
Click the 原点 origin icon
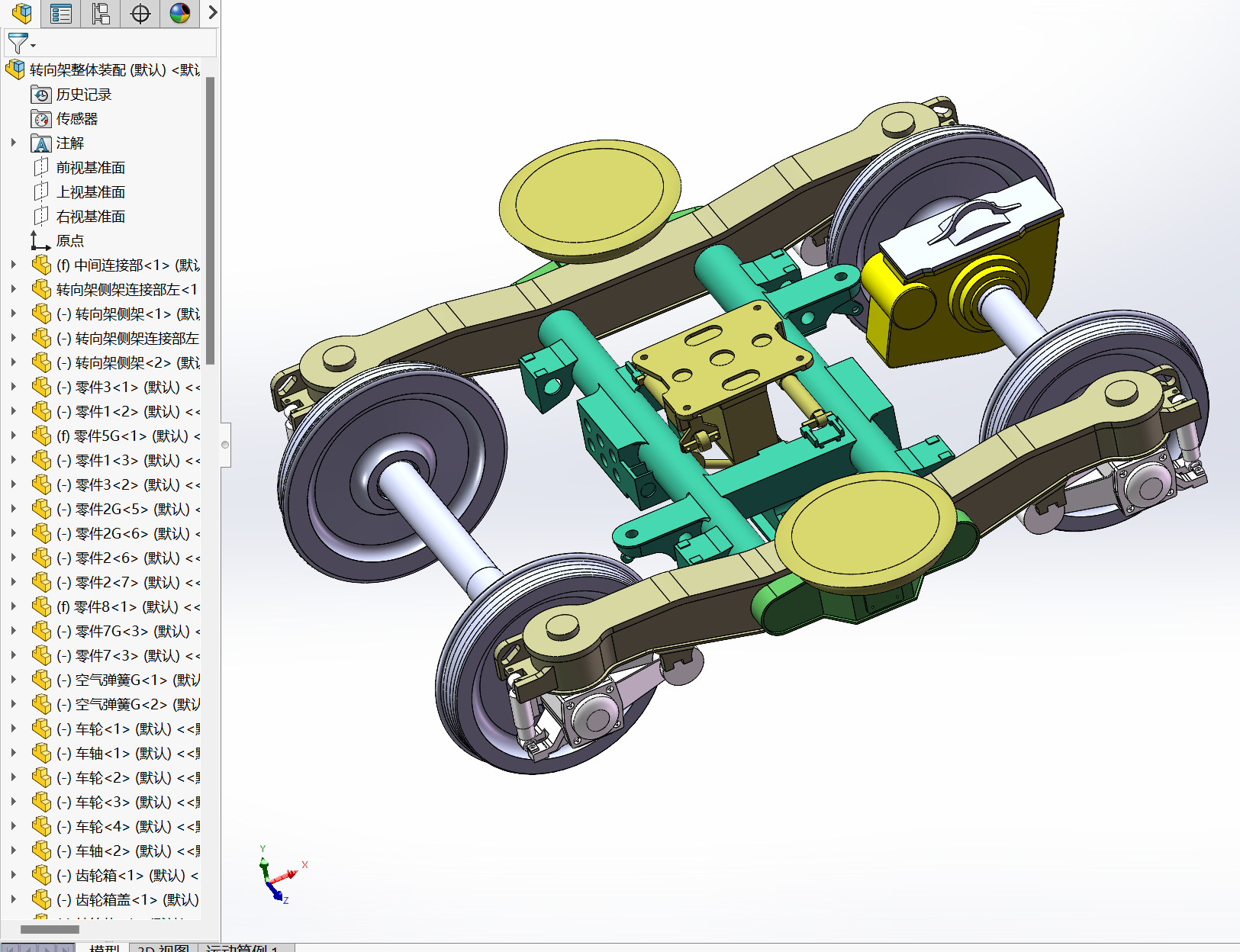click(40, 241)
